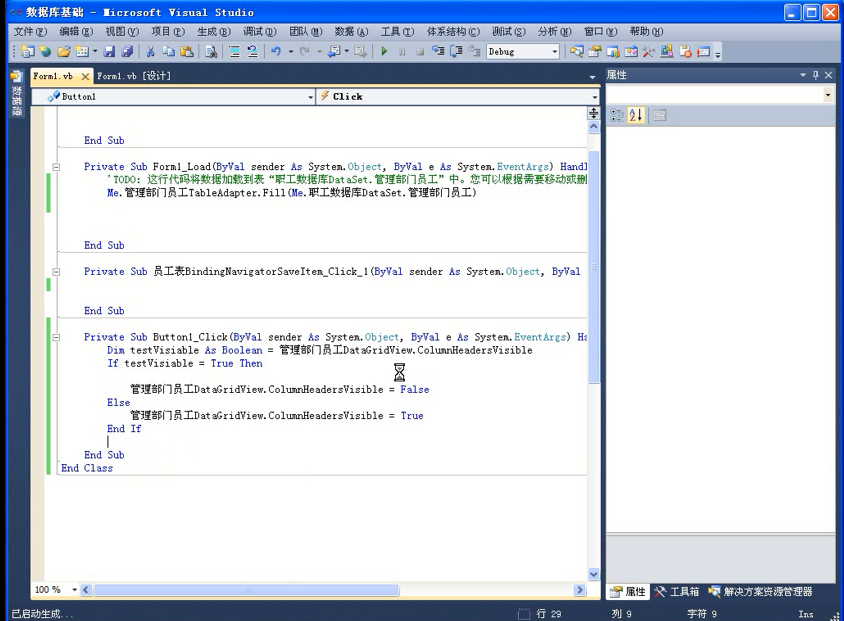Collapse the Button1_Click sub code block
Image resolution: width=844 pixels, height=621 pixels.
click(x=56, y=338)
